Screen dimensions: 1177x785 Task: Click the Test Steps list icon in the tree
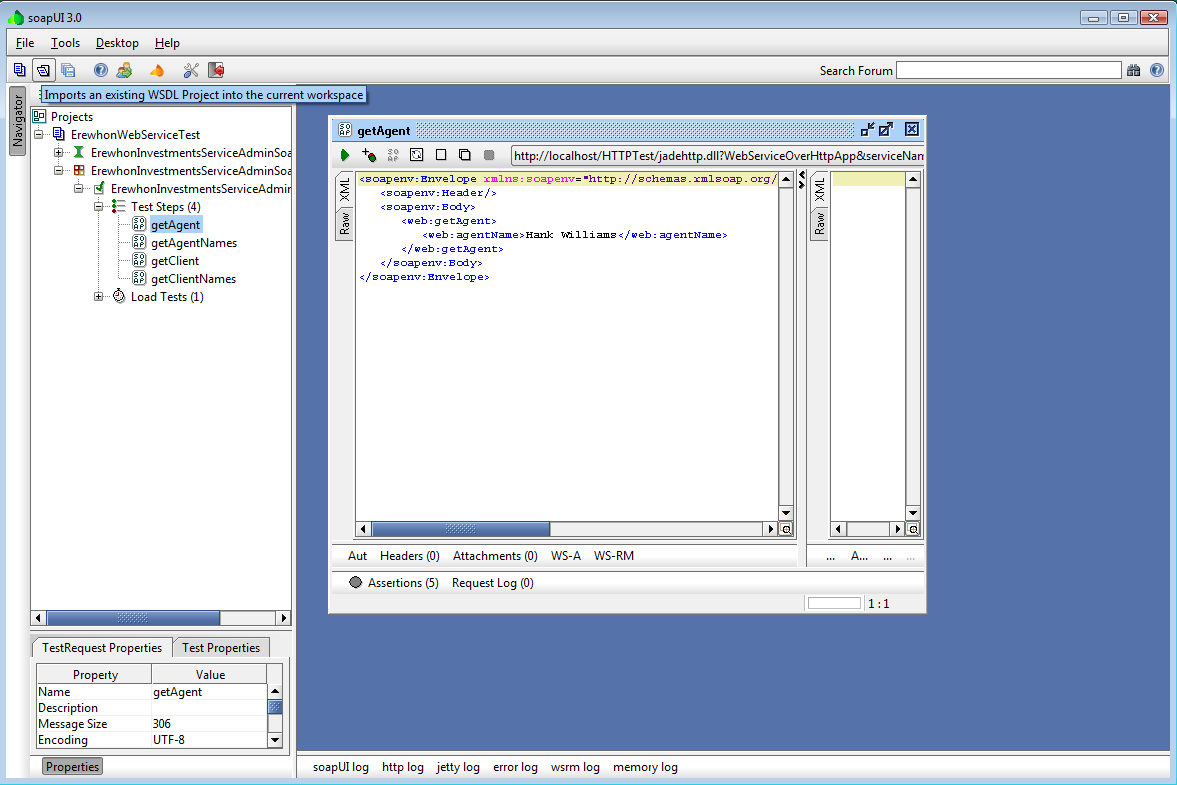(x=119, y=206)
